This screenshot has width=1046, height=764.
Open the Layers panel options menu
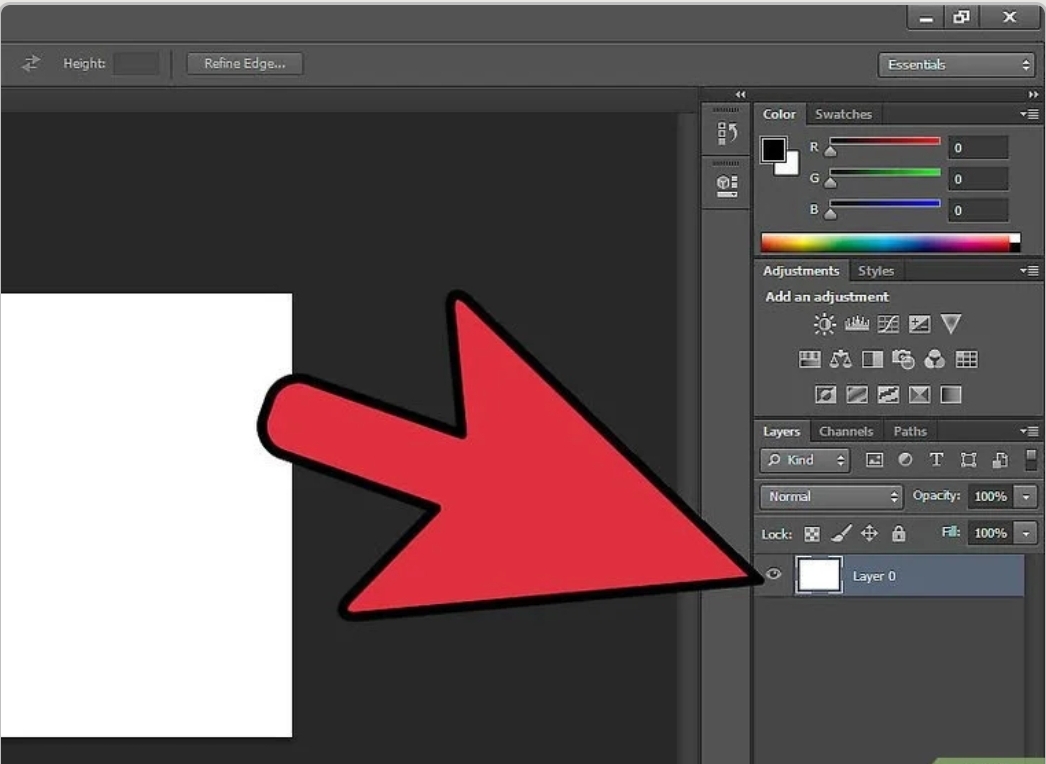pos(1029,431)
